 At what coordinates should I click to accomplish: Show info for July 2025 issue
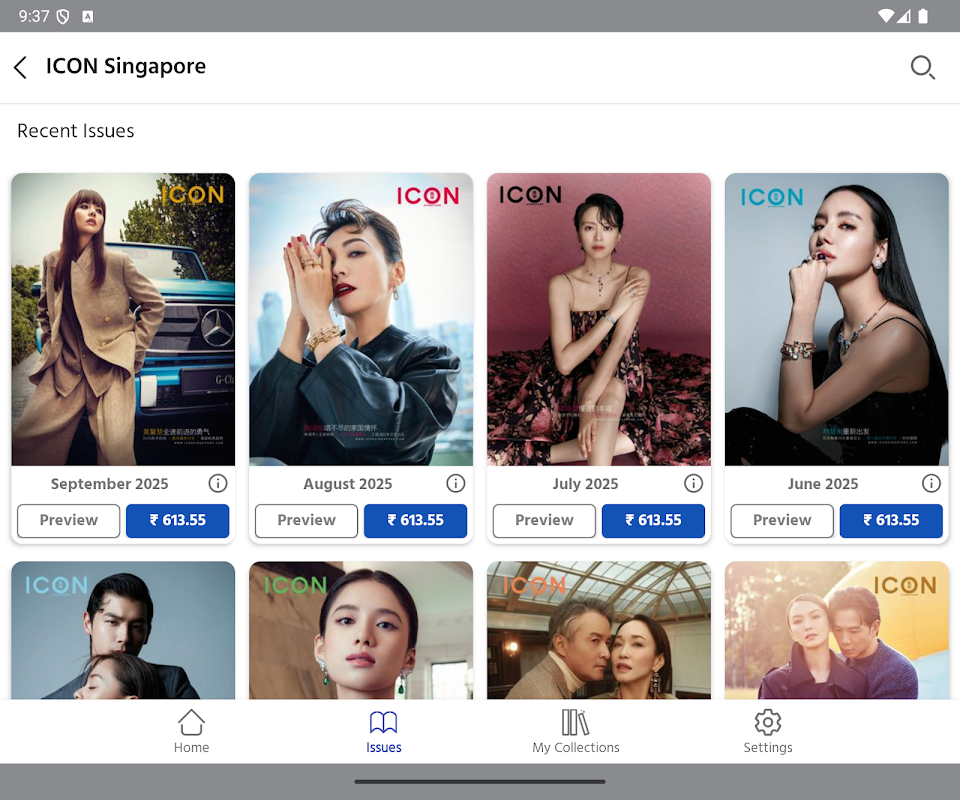click(x=693, y=484)
